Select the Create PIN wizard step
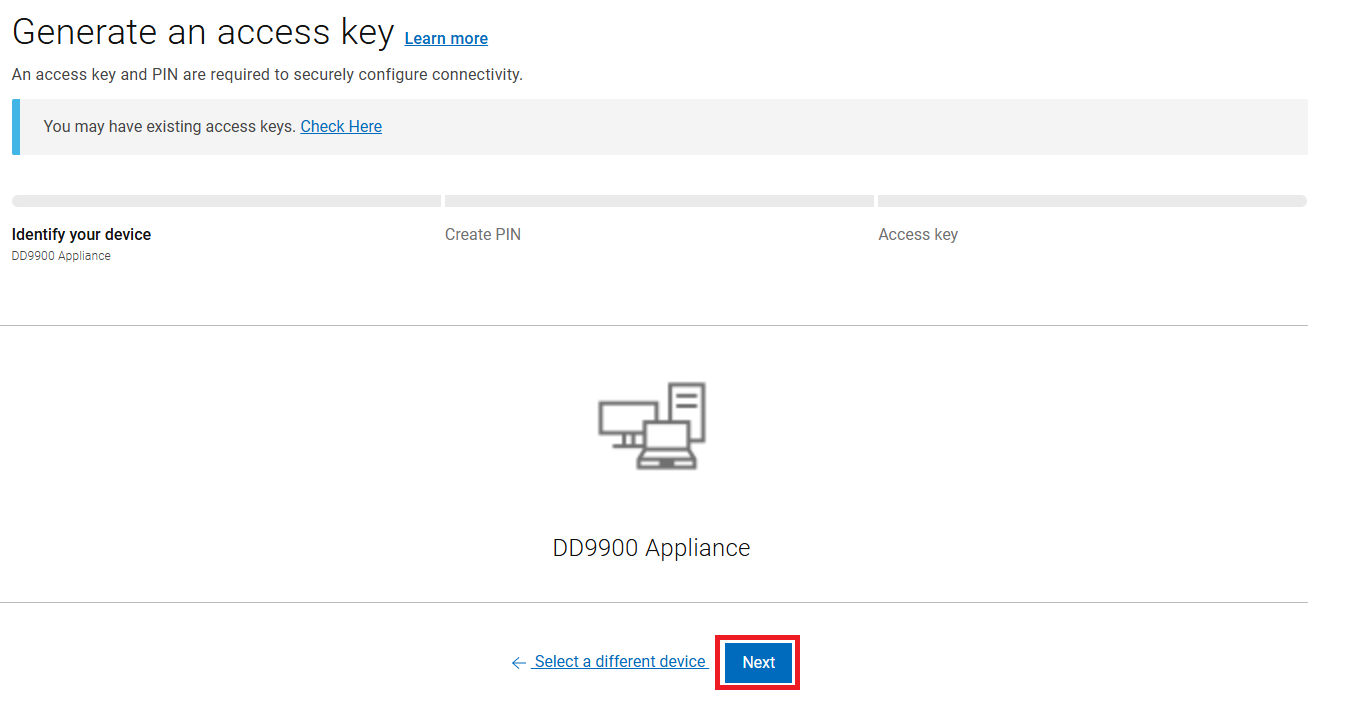 pos(483,234)
